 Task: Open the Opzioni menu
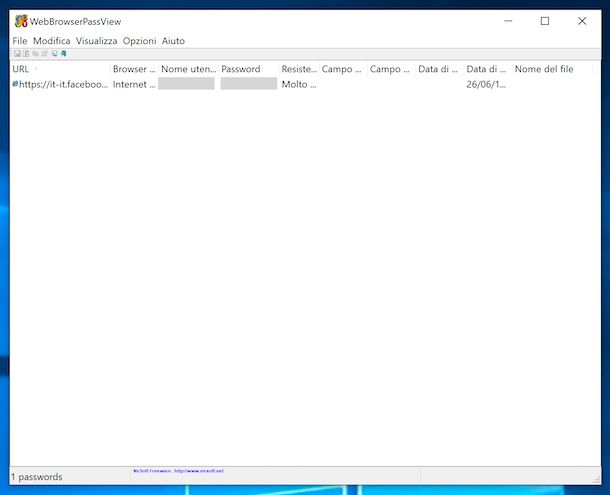pyautogui.click(x=140, y=41)
